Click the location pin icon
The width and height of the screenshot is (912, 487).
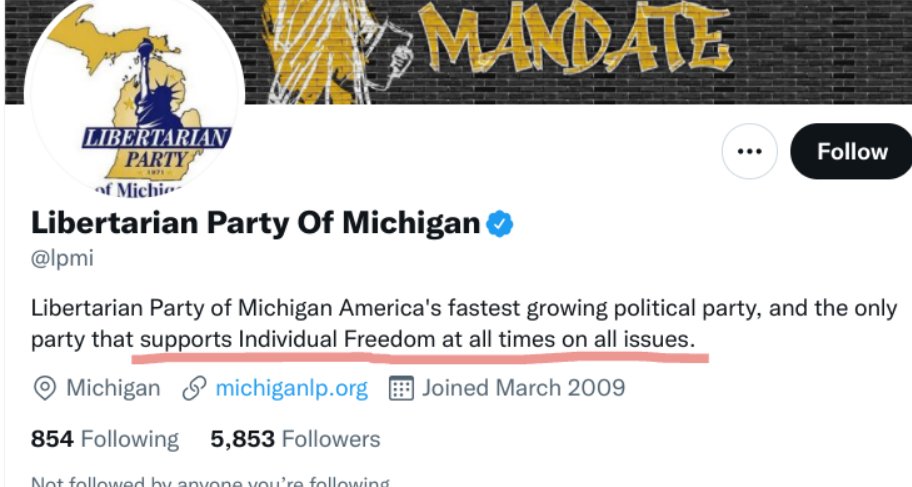pos(45,389)
